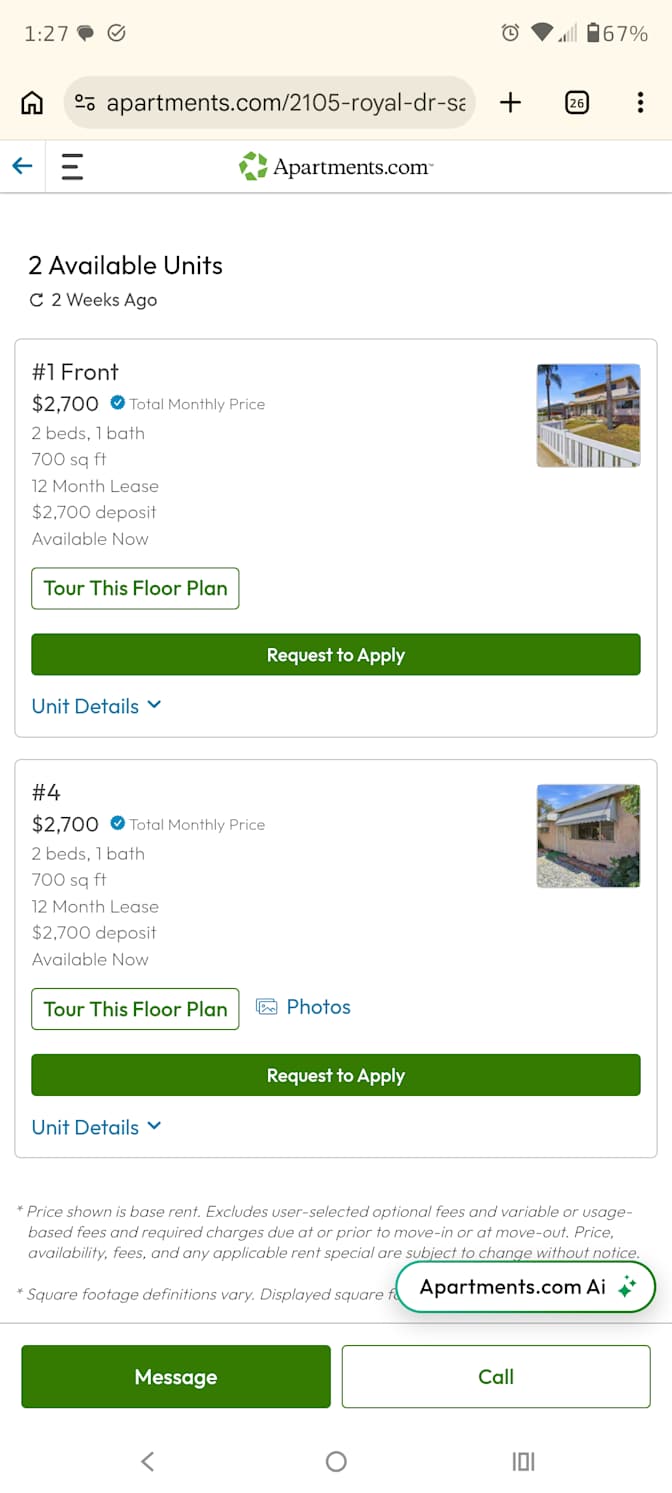Tap the Message button at bottom

[x=176, y=1377]
